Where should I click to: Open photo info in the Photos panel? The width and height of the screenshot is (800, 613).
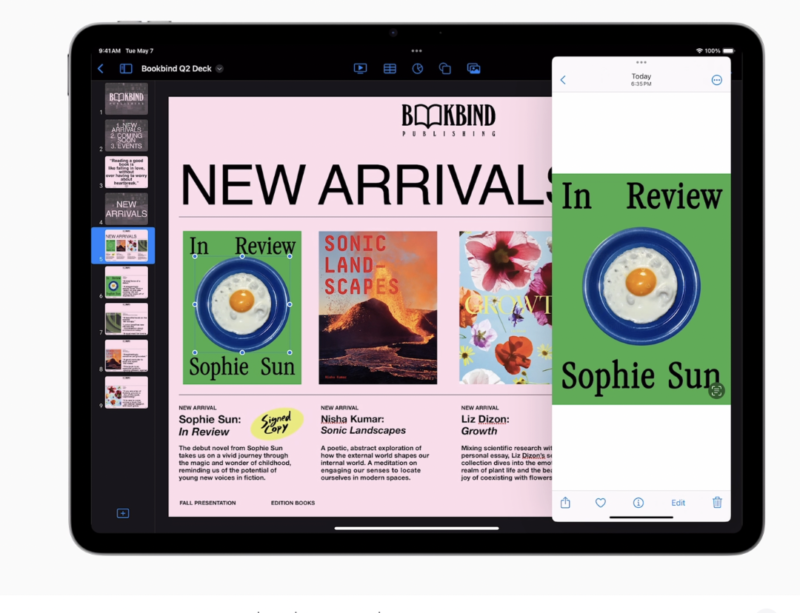[638, 503]
